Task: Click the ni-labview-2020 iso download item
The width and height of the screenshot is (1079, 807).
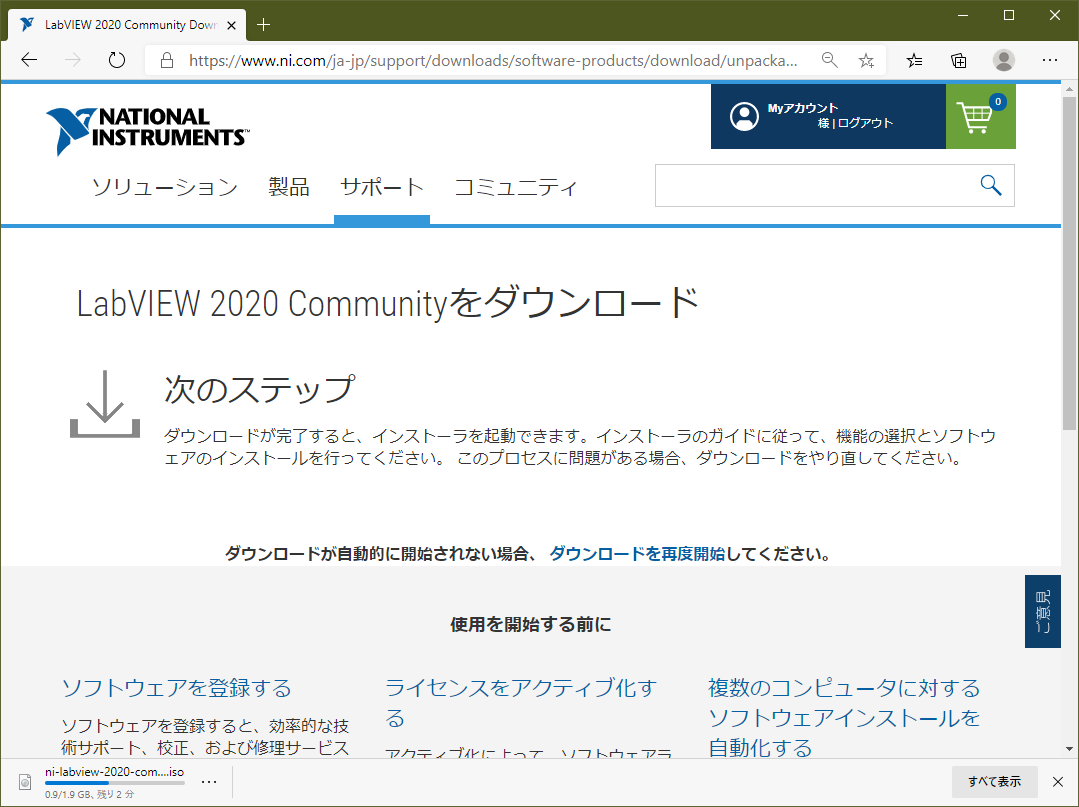Action: 114,772
